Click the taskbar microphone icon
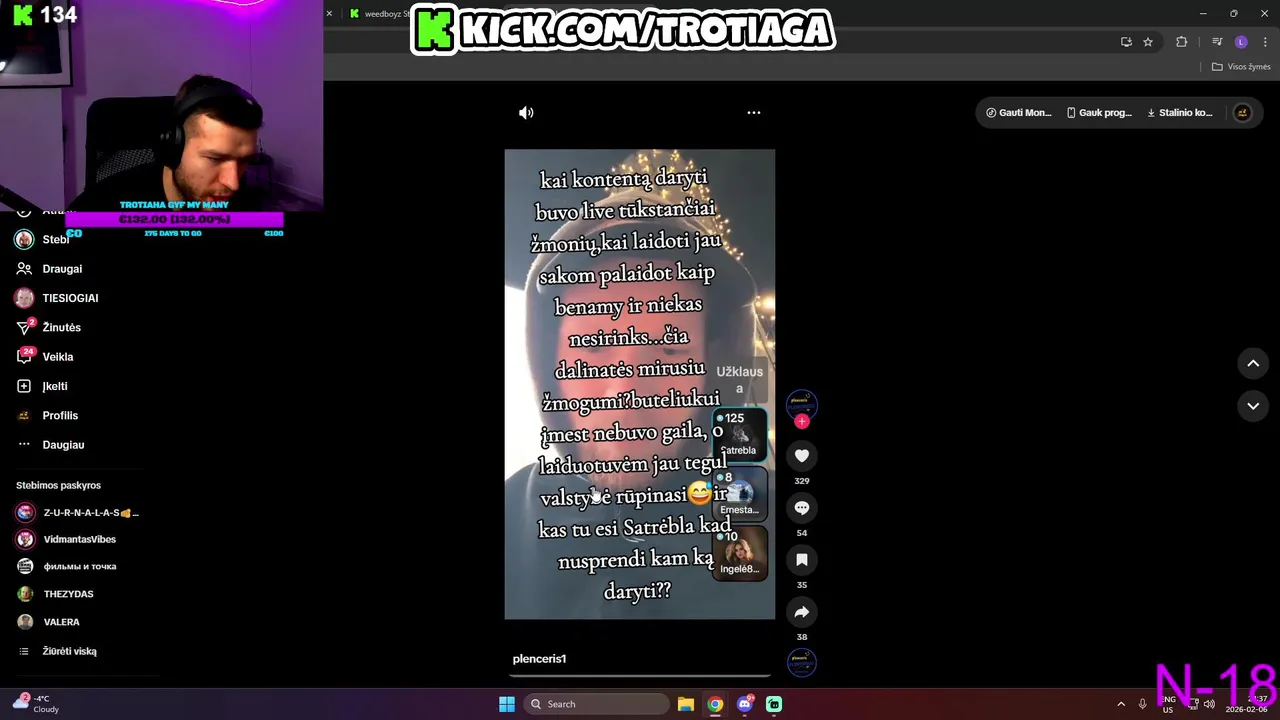Viewport: 1280px width, 720px height. pos(1143,704)
